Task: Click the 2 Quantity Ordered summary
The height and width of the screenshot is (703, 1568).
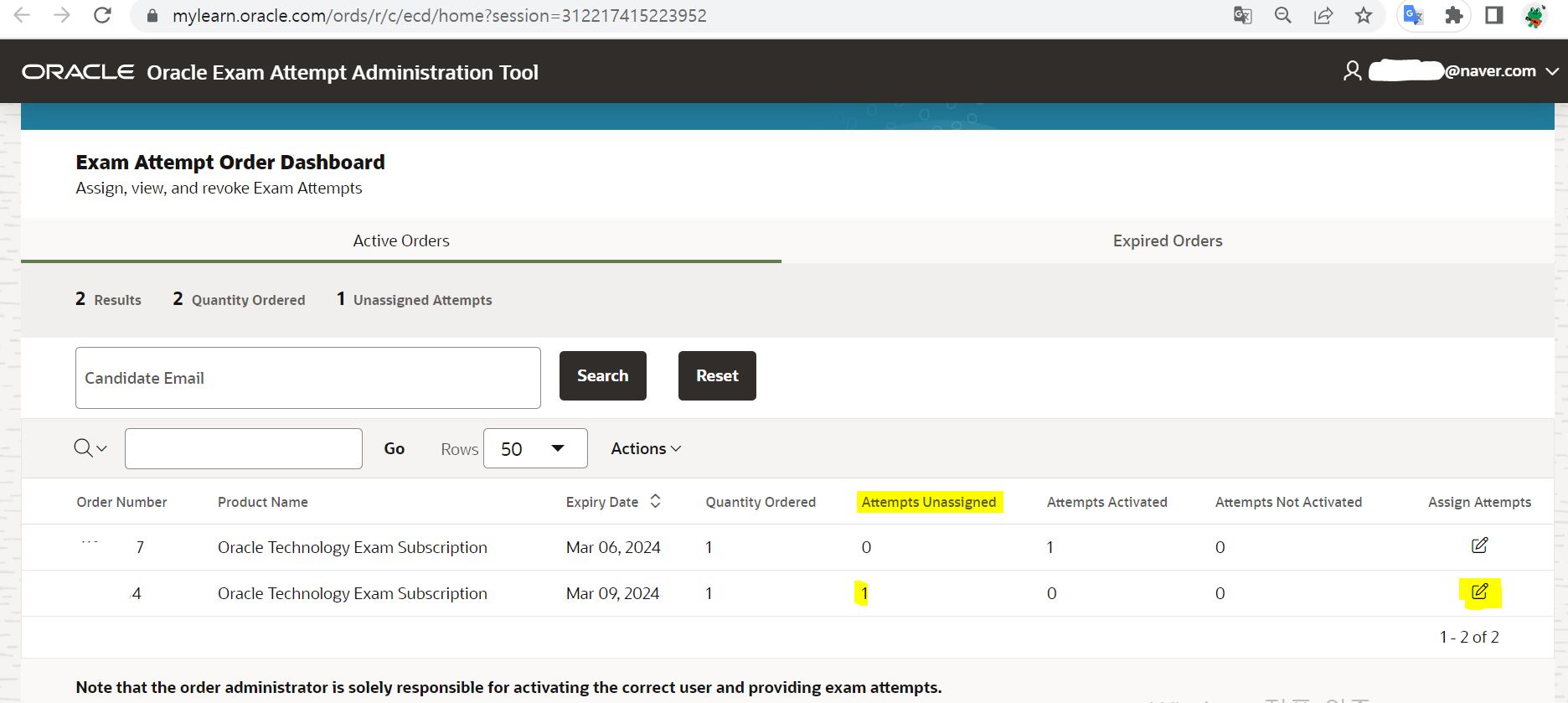Action: coord(239,299)
